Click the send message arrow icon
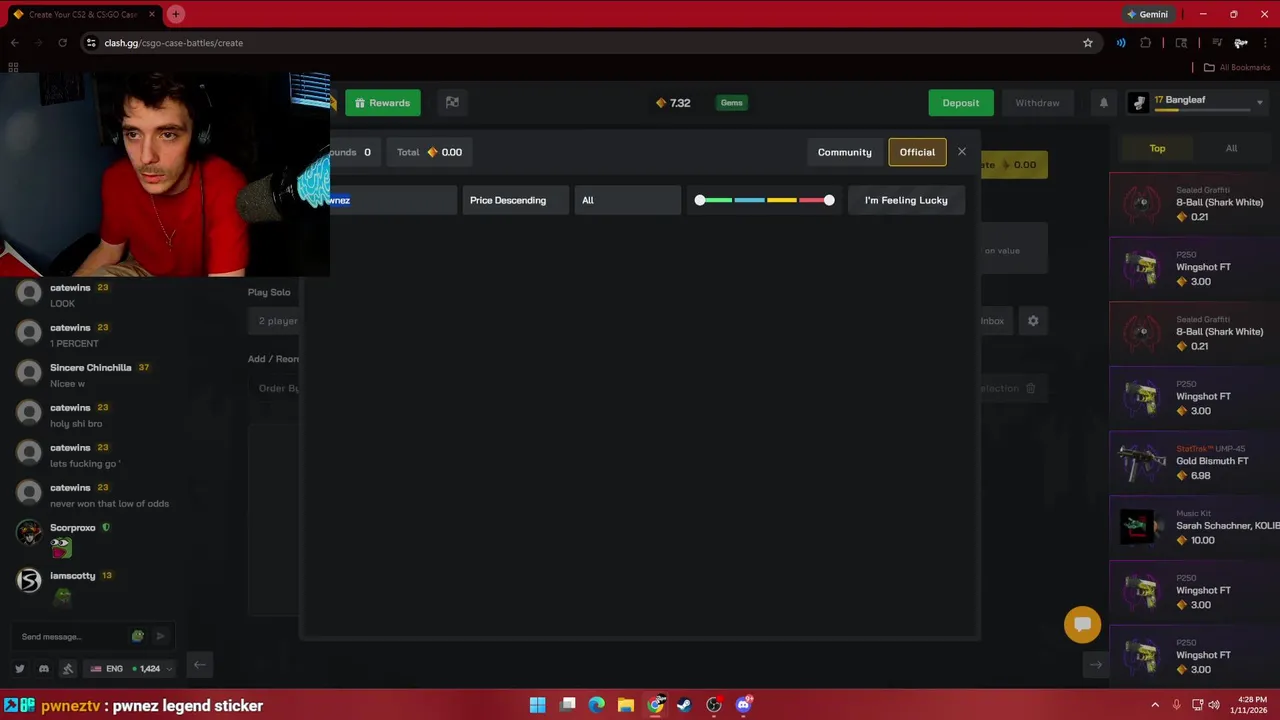The image size is (1280, 720). (x=160, y=636)
